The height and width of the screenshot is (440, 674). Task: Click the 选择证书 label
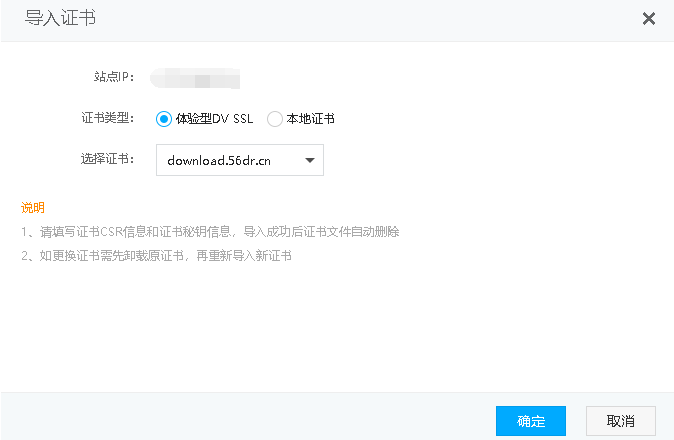point(108,159)
